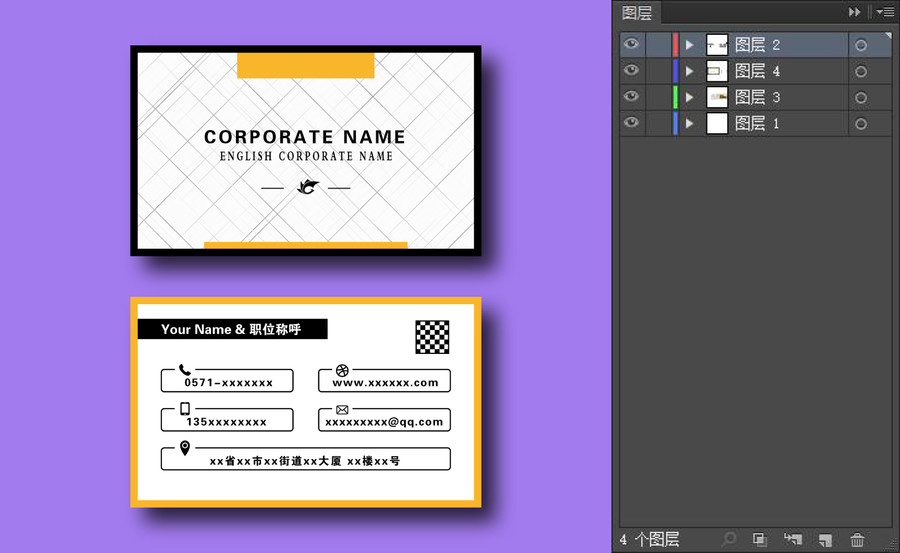The height and width of the screenshot is (553, 900).
Task: Lock 图层 1 using its lock column
Action: coord(658,123)
